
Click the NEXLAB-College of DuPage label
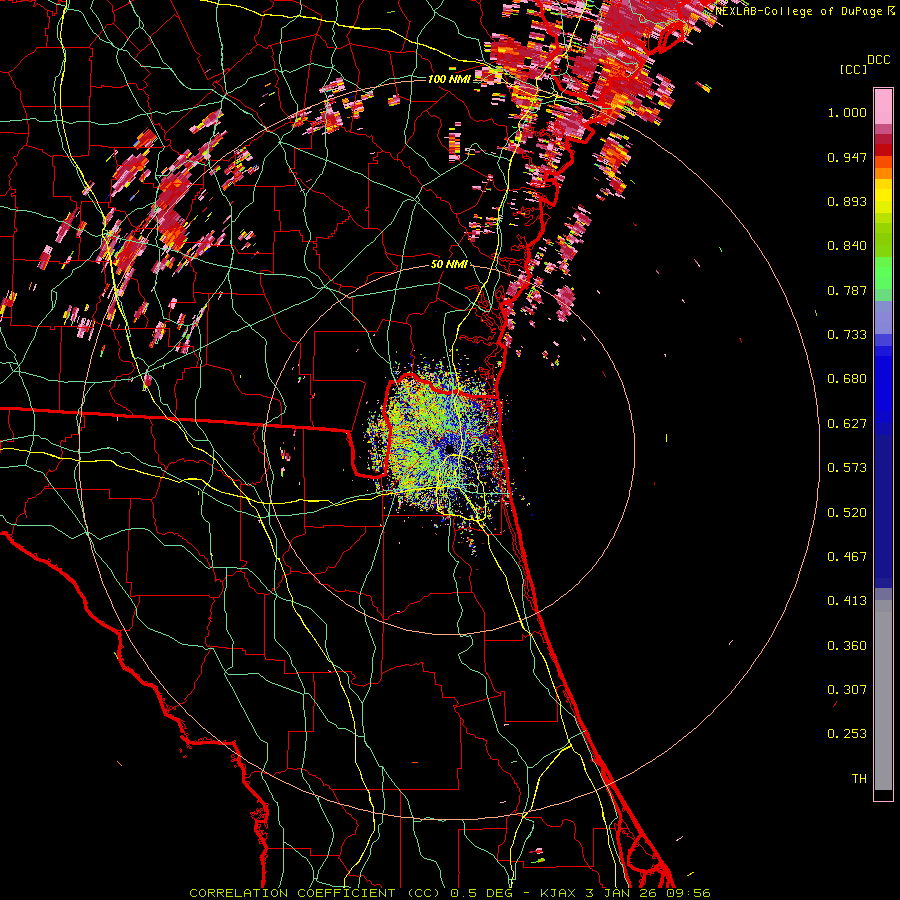pyautogui.click(x=799, y=11)
